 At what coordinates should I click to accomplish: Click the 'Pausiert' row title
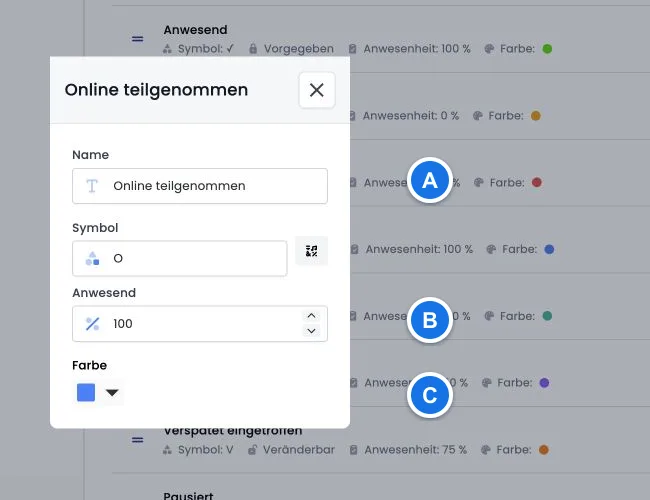tap(188, 495)
